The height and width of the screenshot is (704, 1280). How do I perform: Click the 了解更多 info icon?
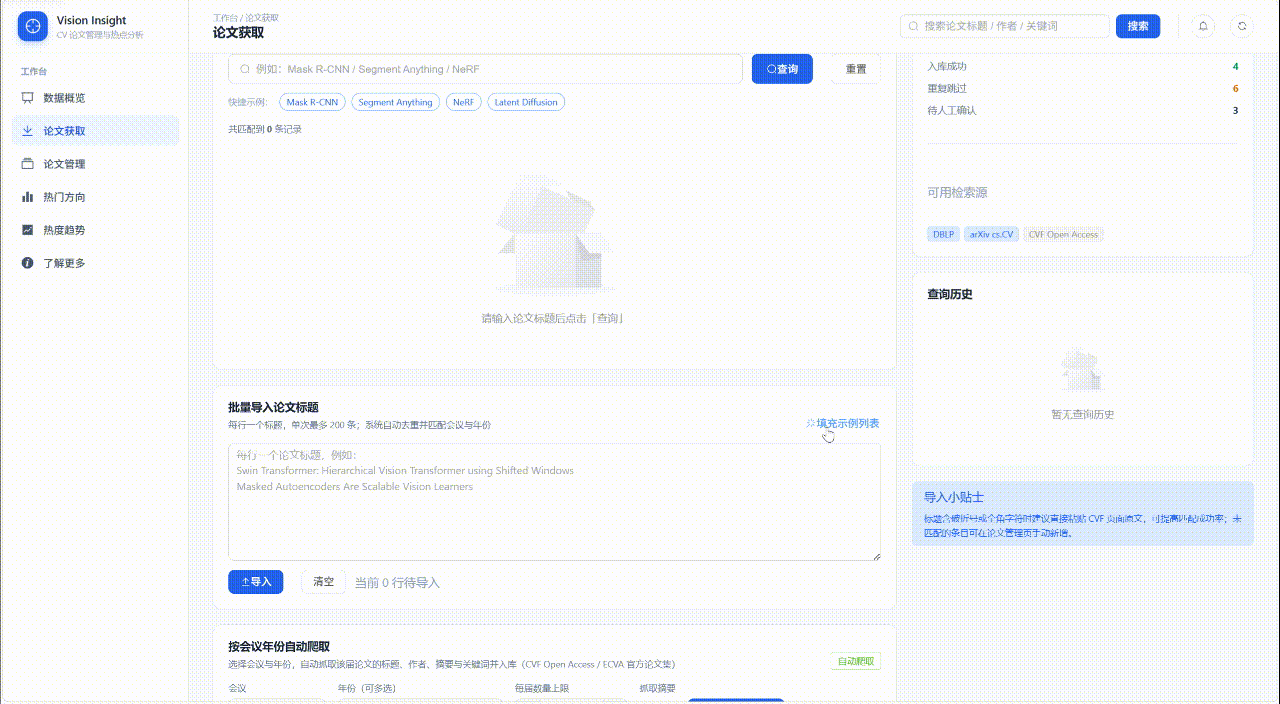tap(28, 263)
